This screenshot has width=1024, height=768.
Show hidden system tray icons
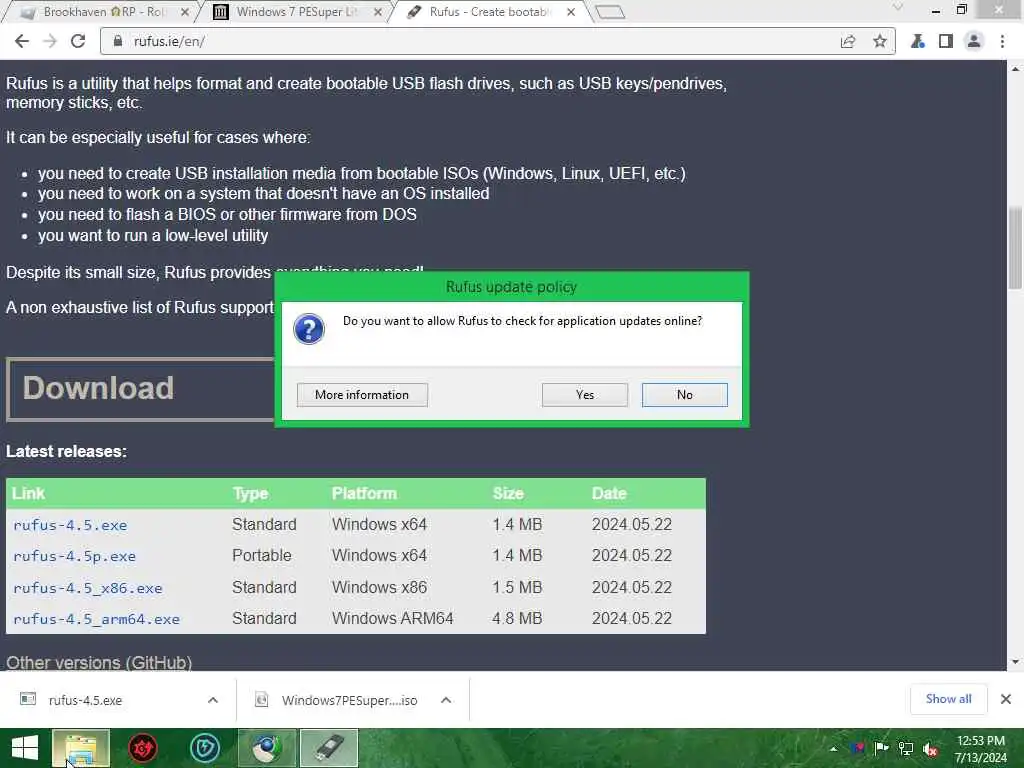point(833,748)
